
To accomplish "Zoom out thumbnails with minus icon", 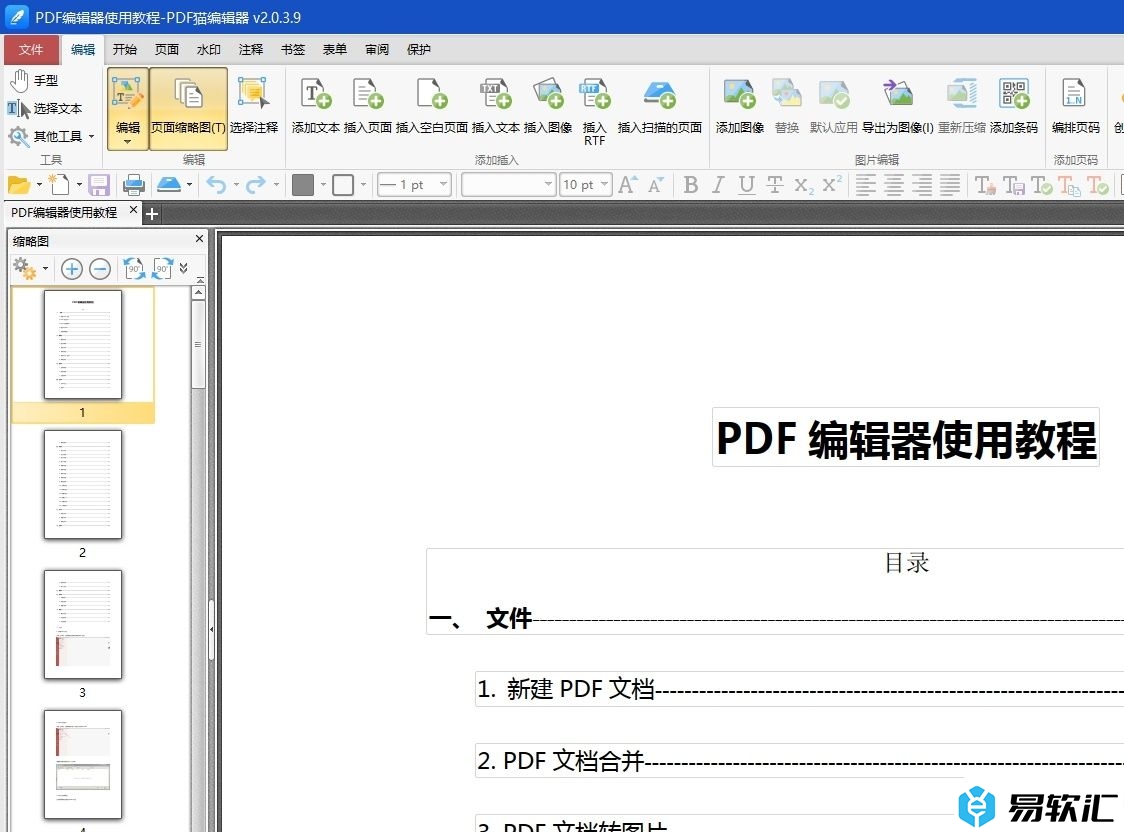I will (100, 269).
